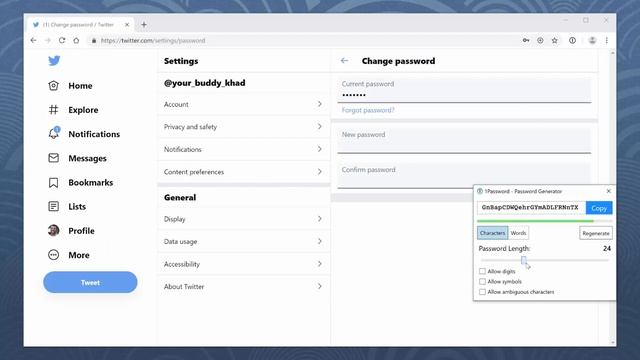Copy the generated password

tap(599, 208)
